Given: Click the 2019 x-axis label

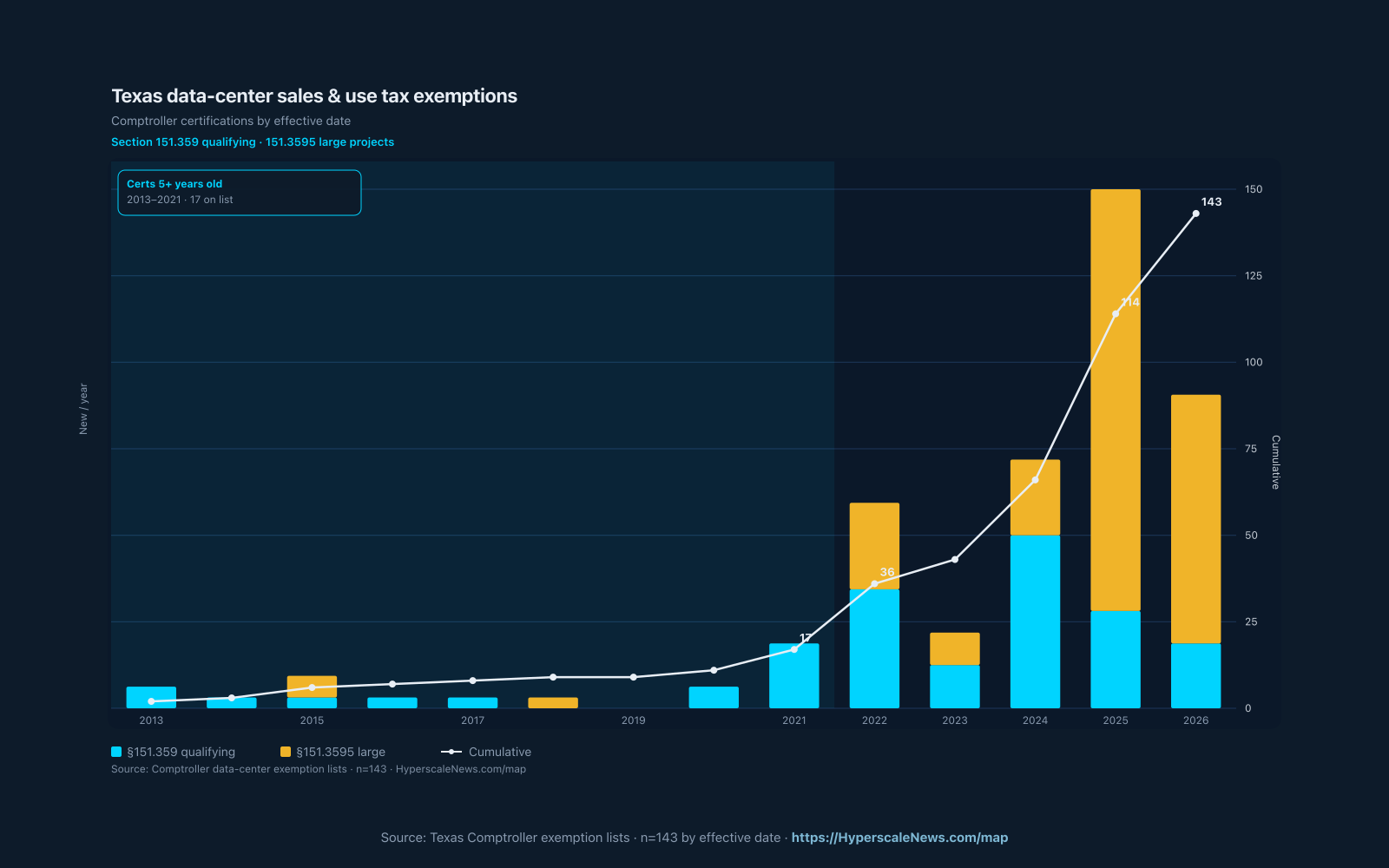Looking at the screenshot, I should [x=633, y=720].
